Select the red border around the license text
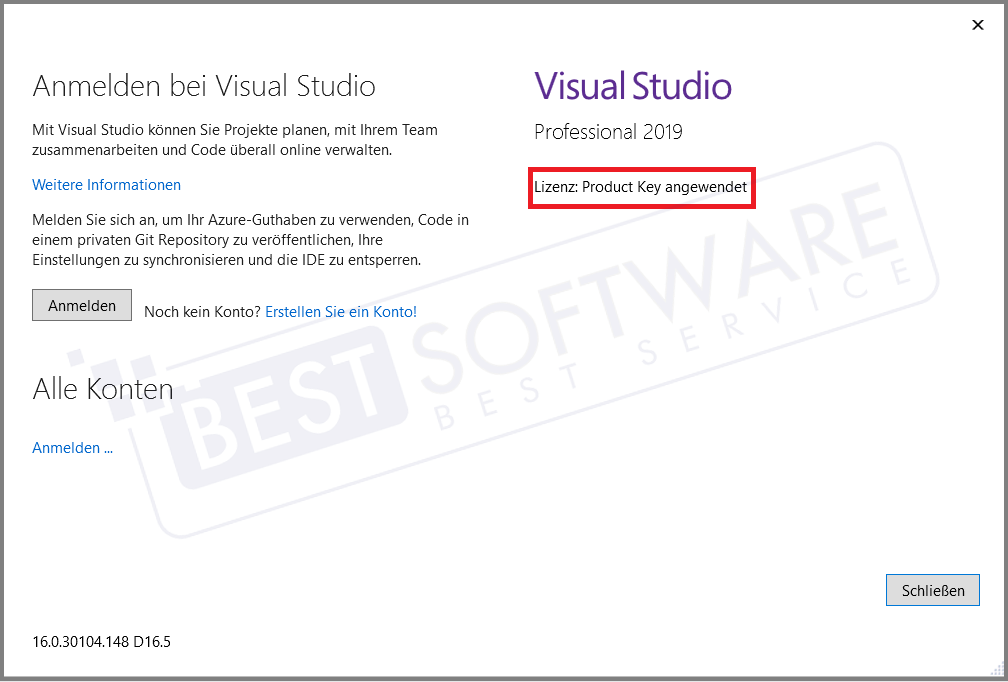 coord(641,170)
